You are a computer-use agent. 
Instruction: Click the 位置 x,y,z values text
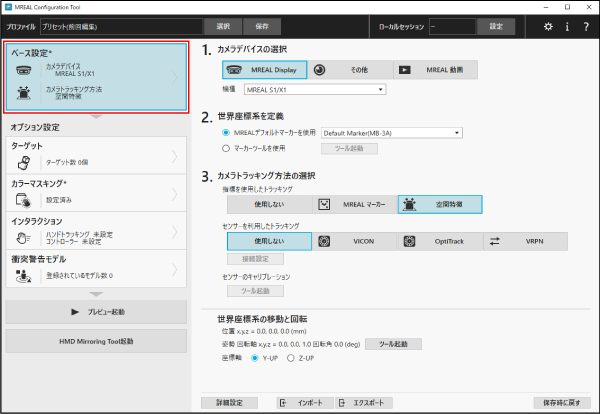[x=264, y=331]
